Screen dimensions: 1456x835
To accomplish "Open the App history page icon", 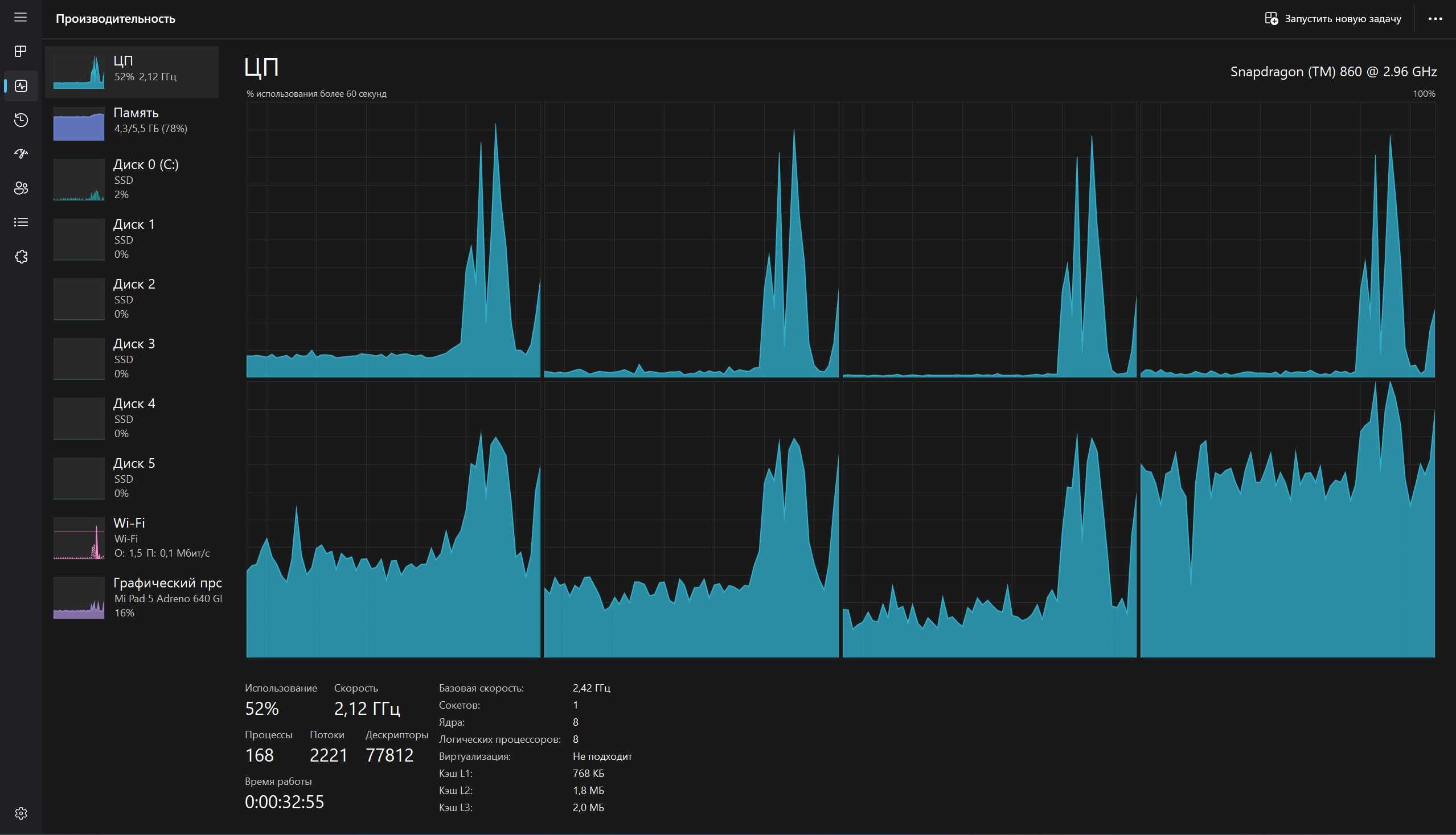I will coord(20,120).
